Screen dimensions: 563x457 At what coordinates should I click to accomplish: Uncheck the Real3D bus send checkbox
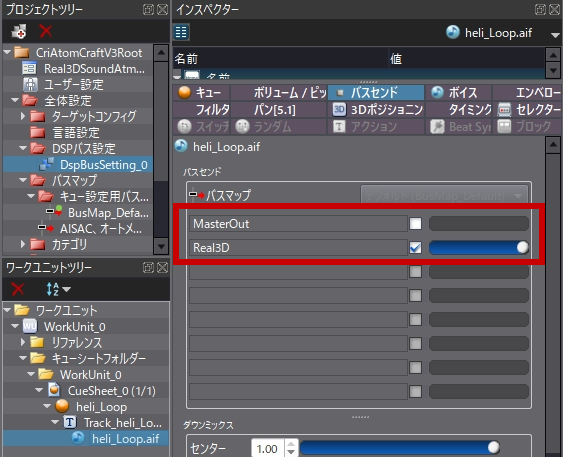pos(415,248)
